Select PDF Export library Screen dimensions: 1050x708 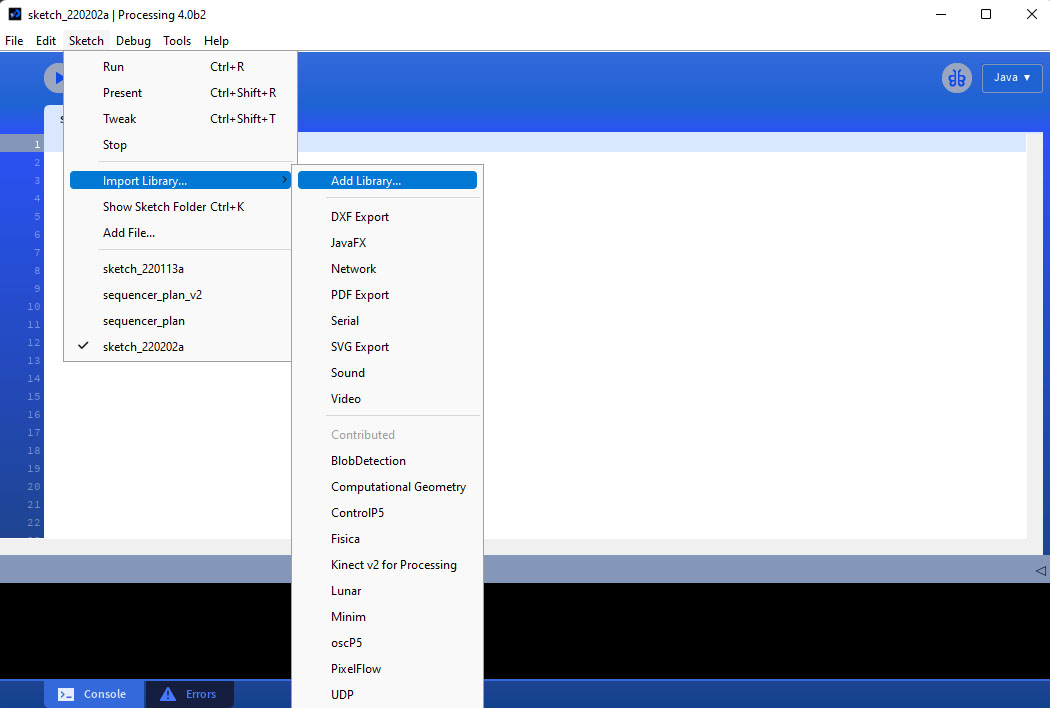click(360, 295)
